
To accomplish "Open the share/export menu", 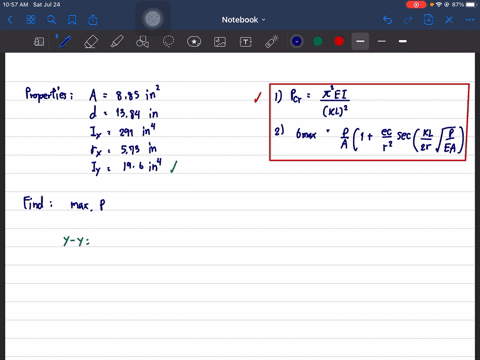I will (x=93, y=20).
